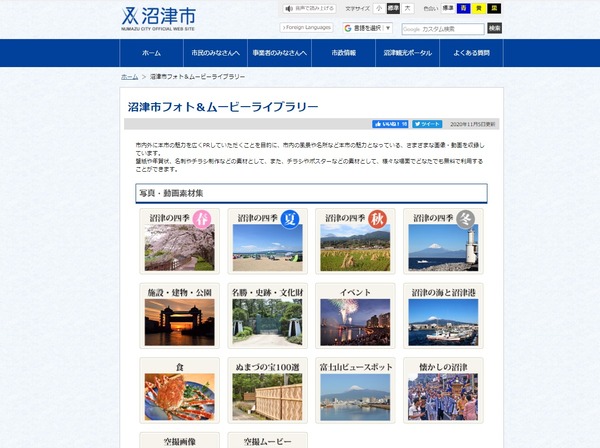The height and width of the screenshot is (448, 600).
Task: Click the 検索 search button
Action: pyautogui.click(x=494, y=28)
